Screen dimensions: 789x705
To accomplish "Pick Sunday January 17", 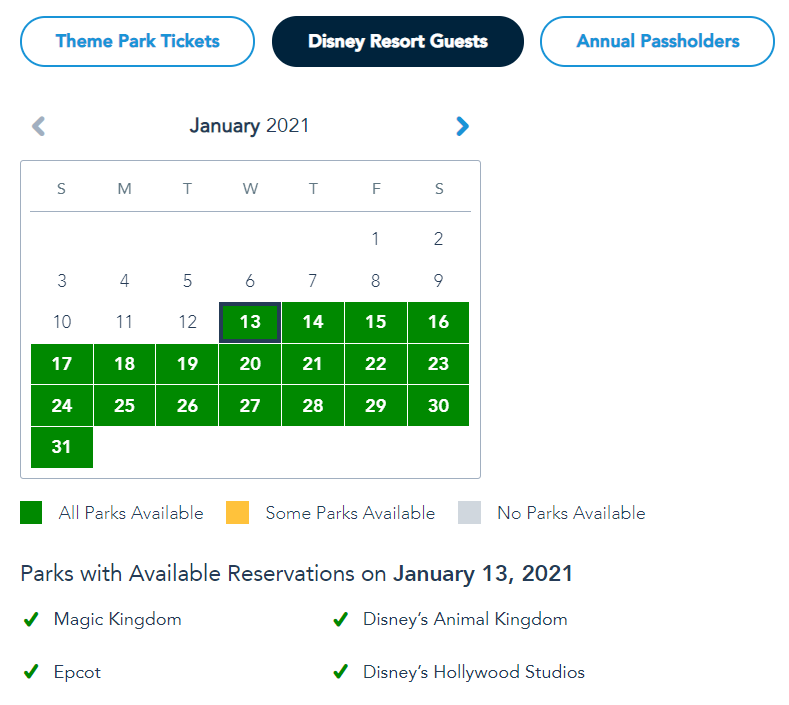I will [62, 364].
